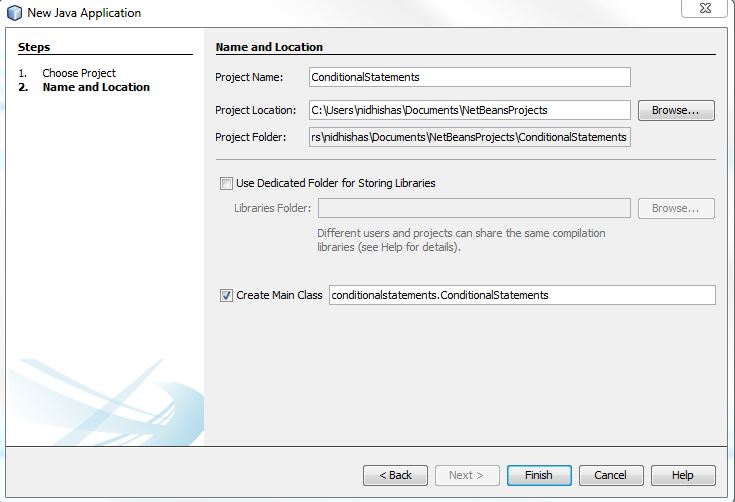This screenshot has height=502, width=735.
Task: Click the Libraries Folder label
Action: click(272, 208)
